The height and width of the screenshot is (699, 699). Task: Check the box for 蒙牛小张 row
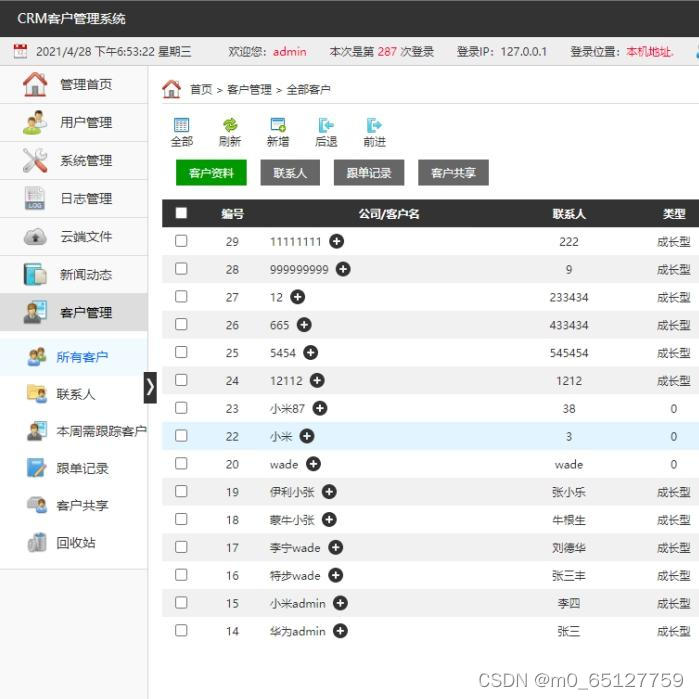coord(181,520)
